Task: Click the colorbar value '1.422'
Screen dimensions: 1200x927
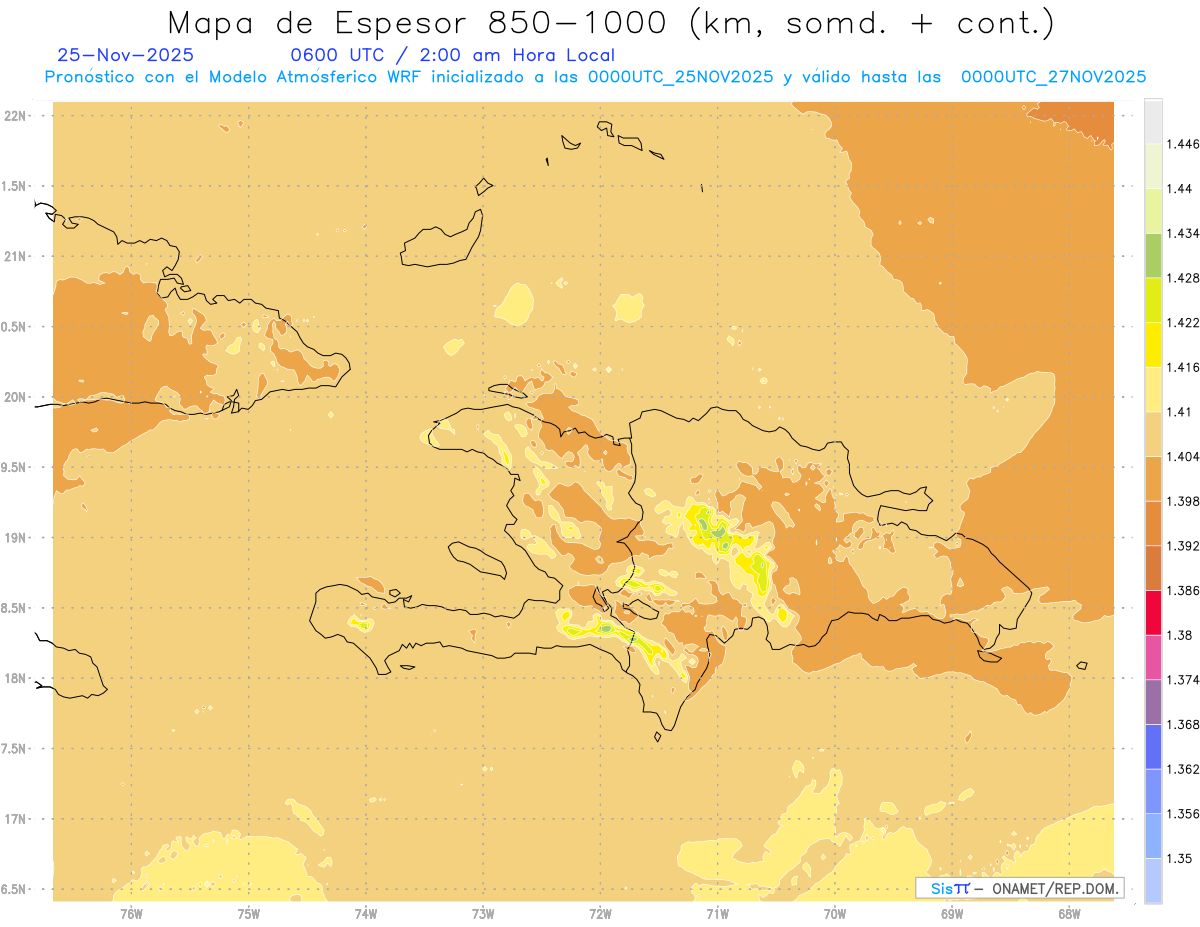Action: click(1182, 323)
